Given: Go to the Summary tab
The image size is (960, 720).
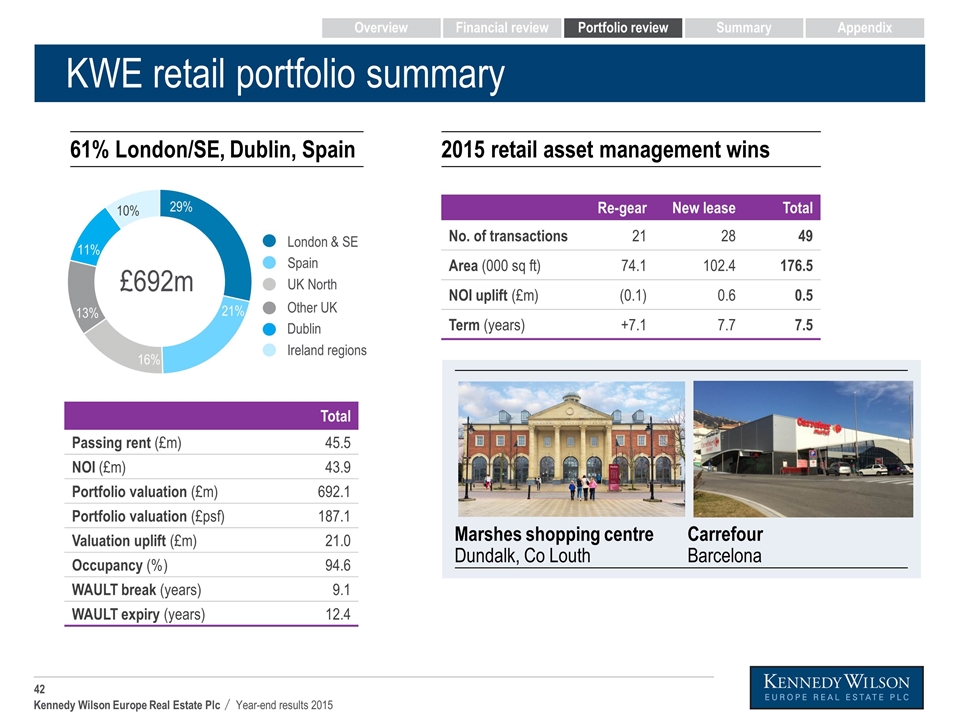Looking at the screenshot, I should coord(743,28).
